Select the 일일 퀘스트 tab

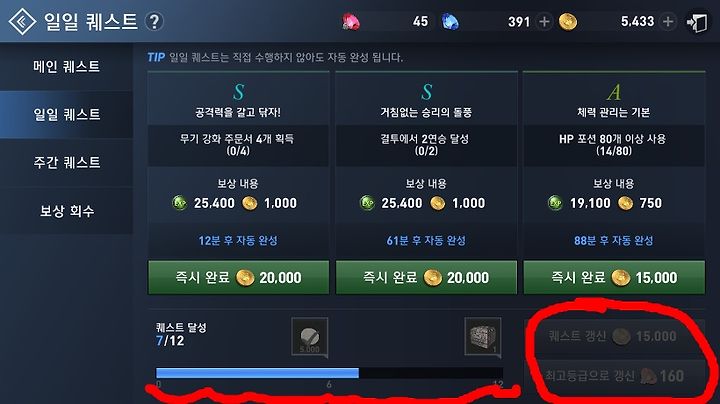[67, 114]
